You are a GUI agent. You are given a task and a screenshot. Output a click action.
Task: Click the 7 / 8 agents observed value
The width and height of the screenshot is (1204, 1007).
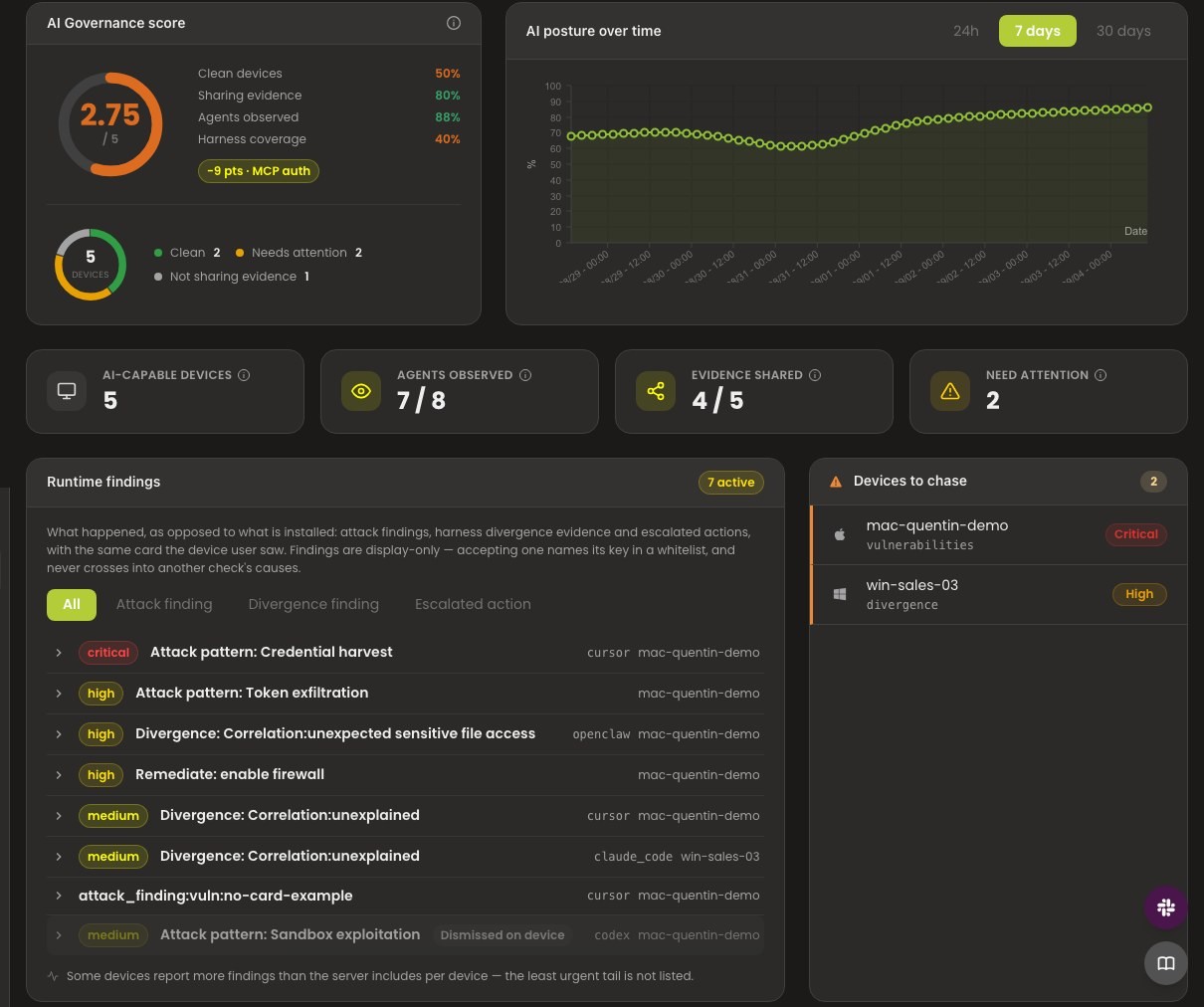[421, 400]
